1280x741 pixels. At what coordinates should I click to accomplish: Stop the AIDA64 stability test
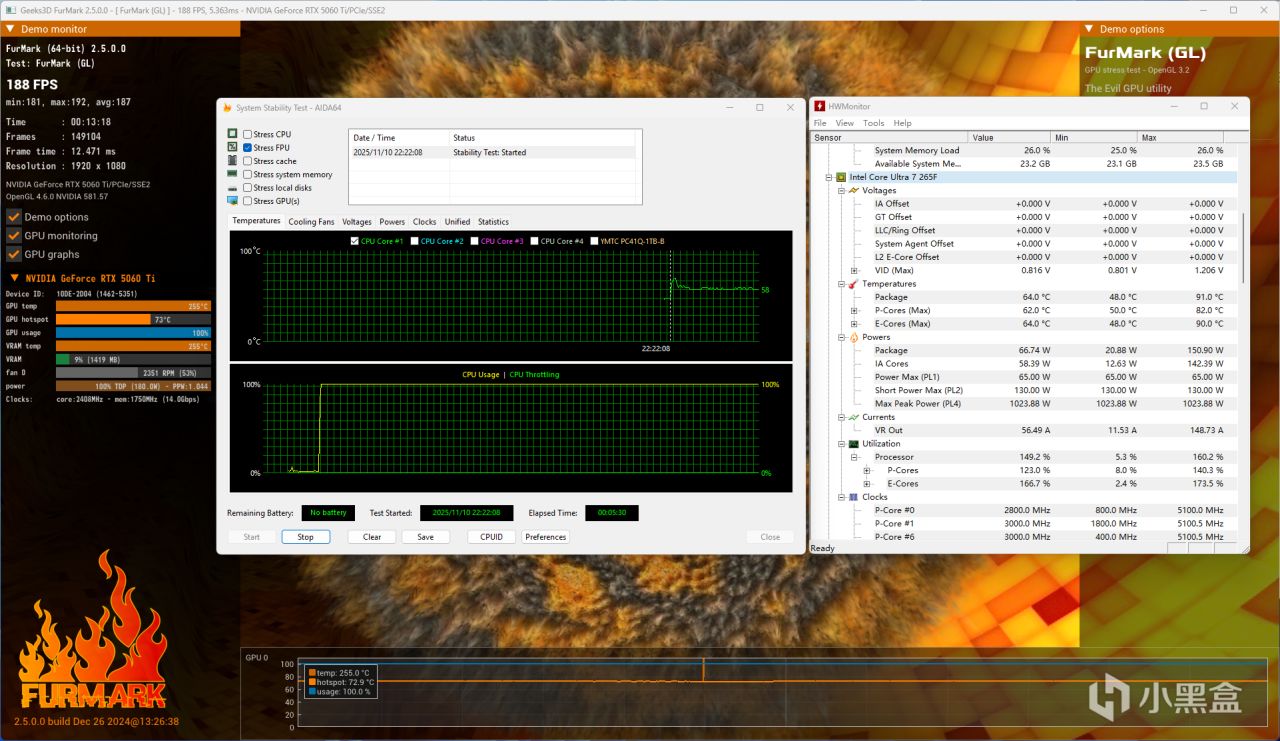tap(305, 537)
